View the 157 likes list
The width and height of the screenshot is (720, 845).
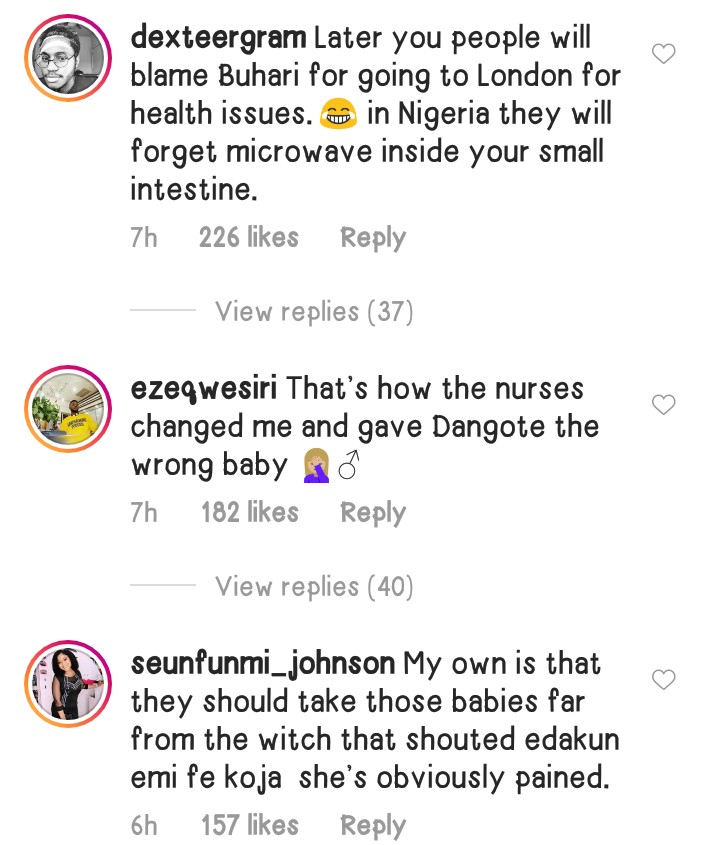tap(249, 826)
